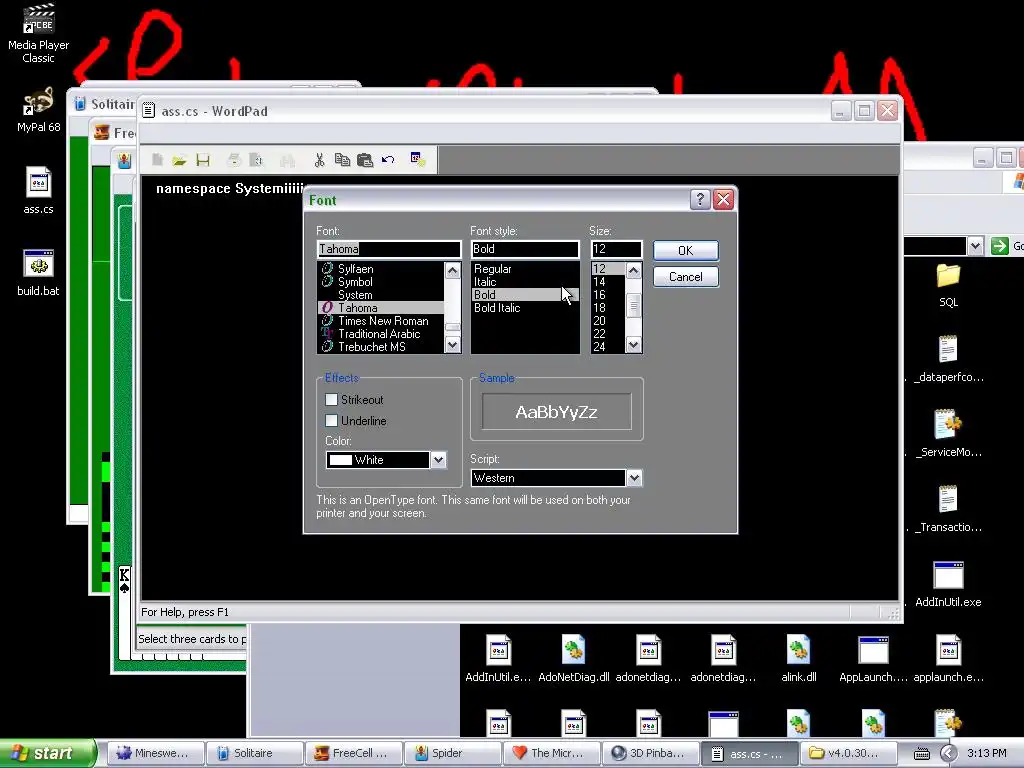Select the _dataperfco... file icon
Viewport: 1024px width, 768px height.
coord(948,359)
